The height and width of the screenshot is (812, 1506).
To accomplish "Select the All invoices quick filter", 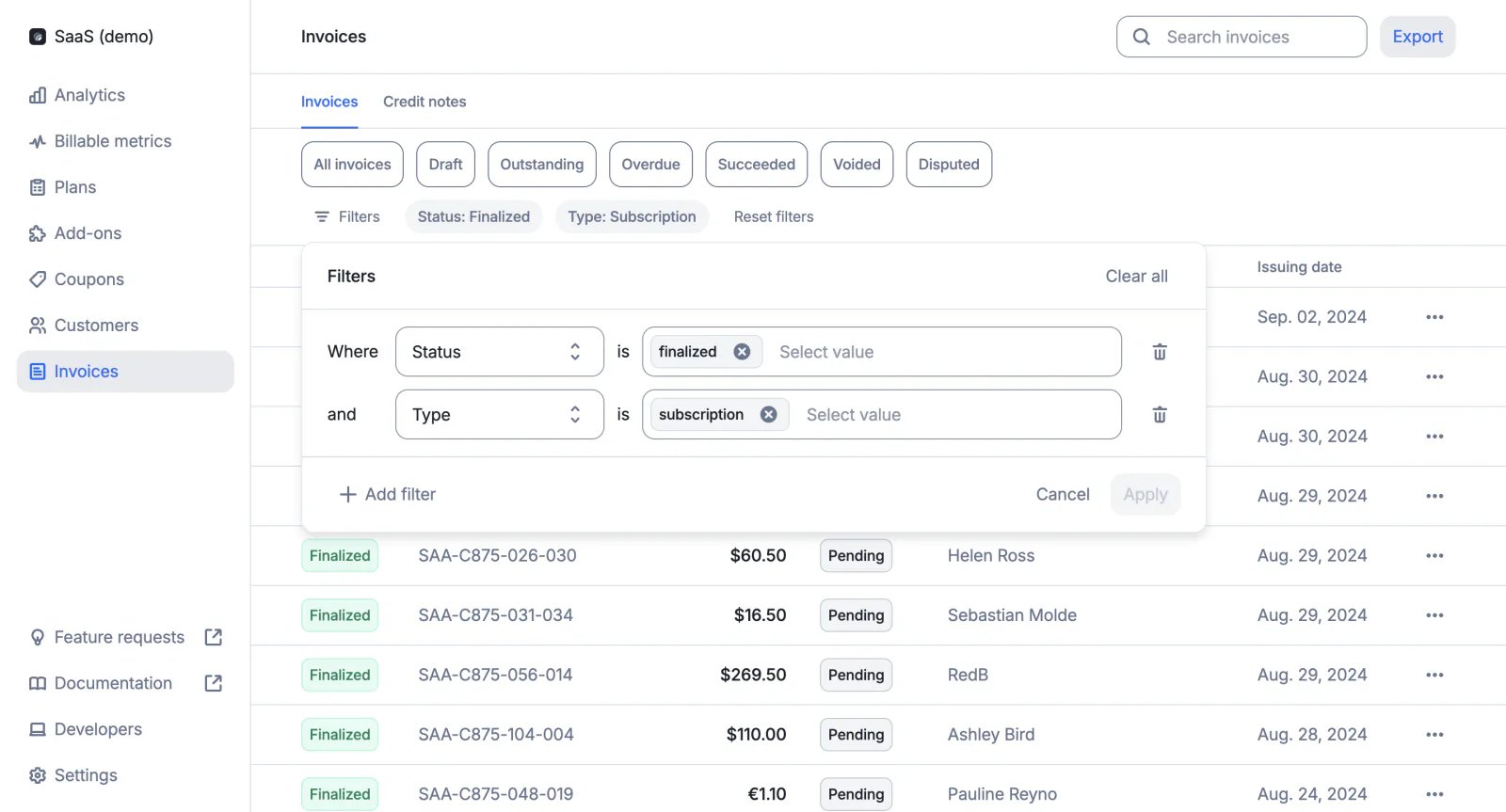I will tap(352, 165).
